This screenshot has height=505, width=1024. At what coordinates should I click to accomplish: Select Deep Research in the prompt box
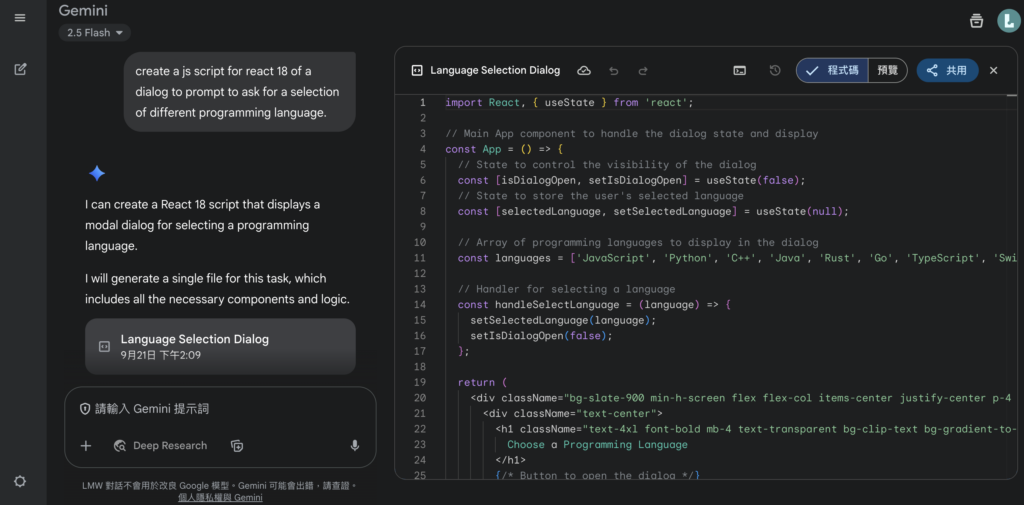(x=160, y=446)
